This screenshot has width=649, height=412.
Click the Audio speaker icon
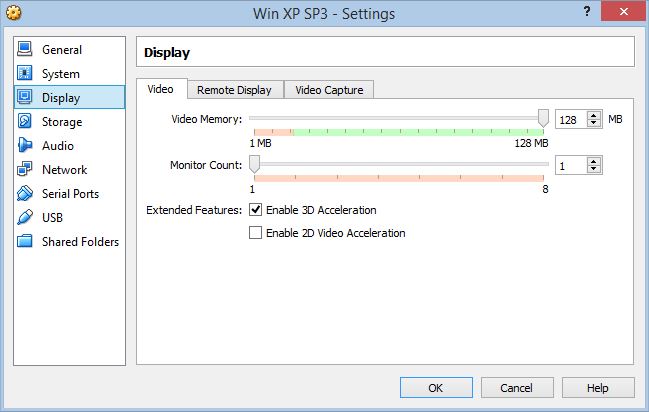coord(24,145)
